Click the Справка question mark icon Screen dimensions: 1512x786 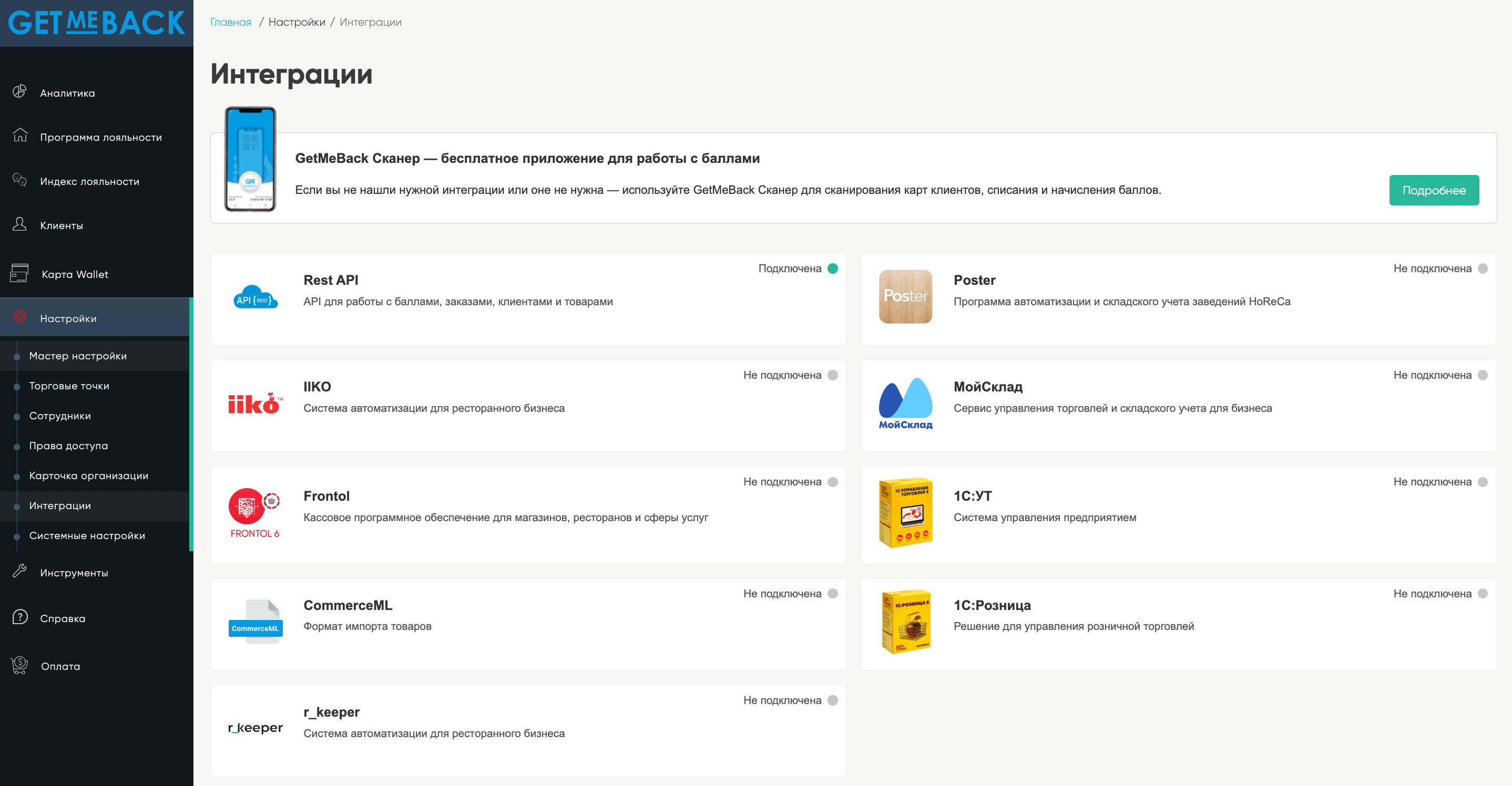[20, 618]
